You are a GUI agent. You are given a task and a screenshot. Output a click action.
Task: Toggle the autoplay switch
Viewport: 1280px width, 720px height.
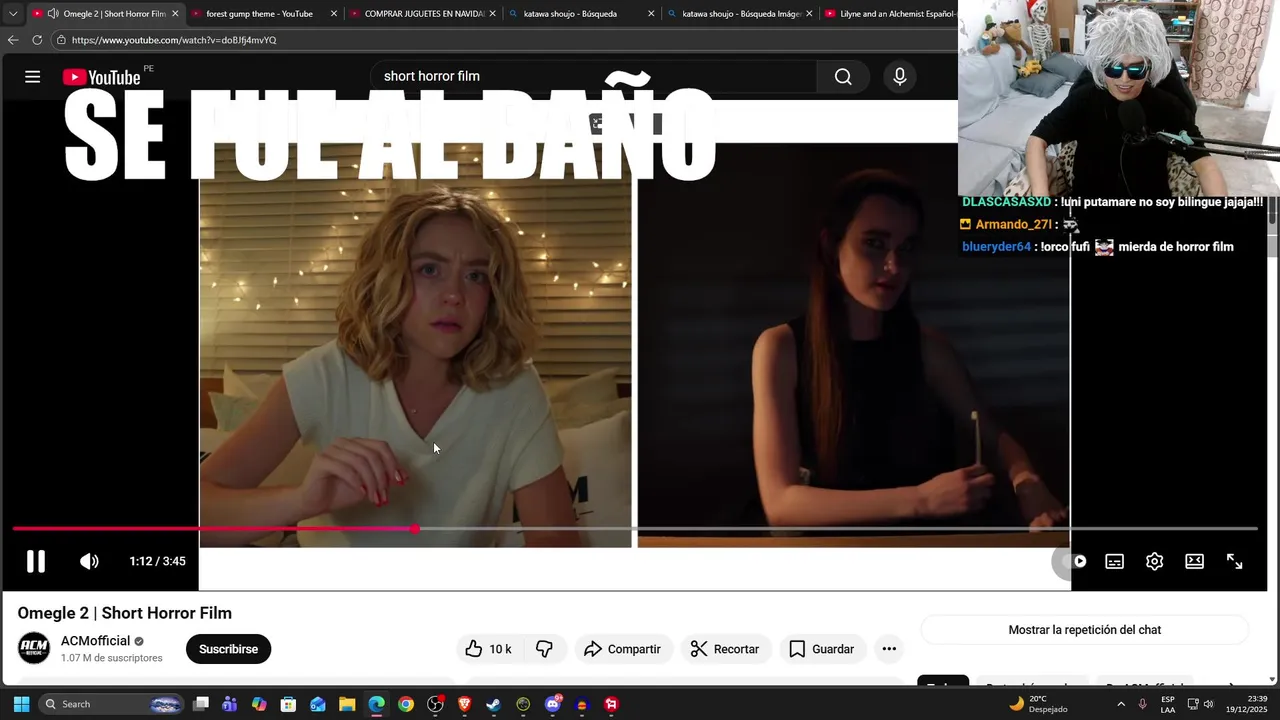[x=1073, y=561]
